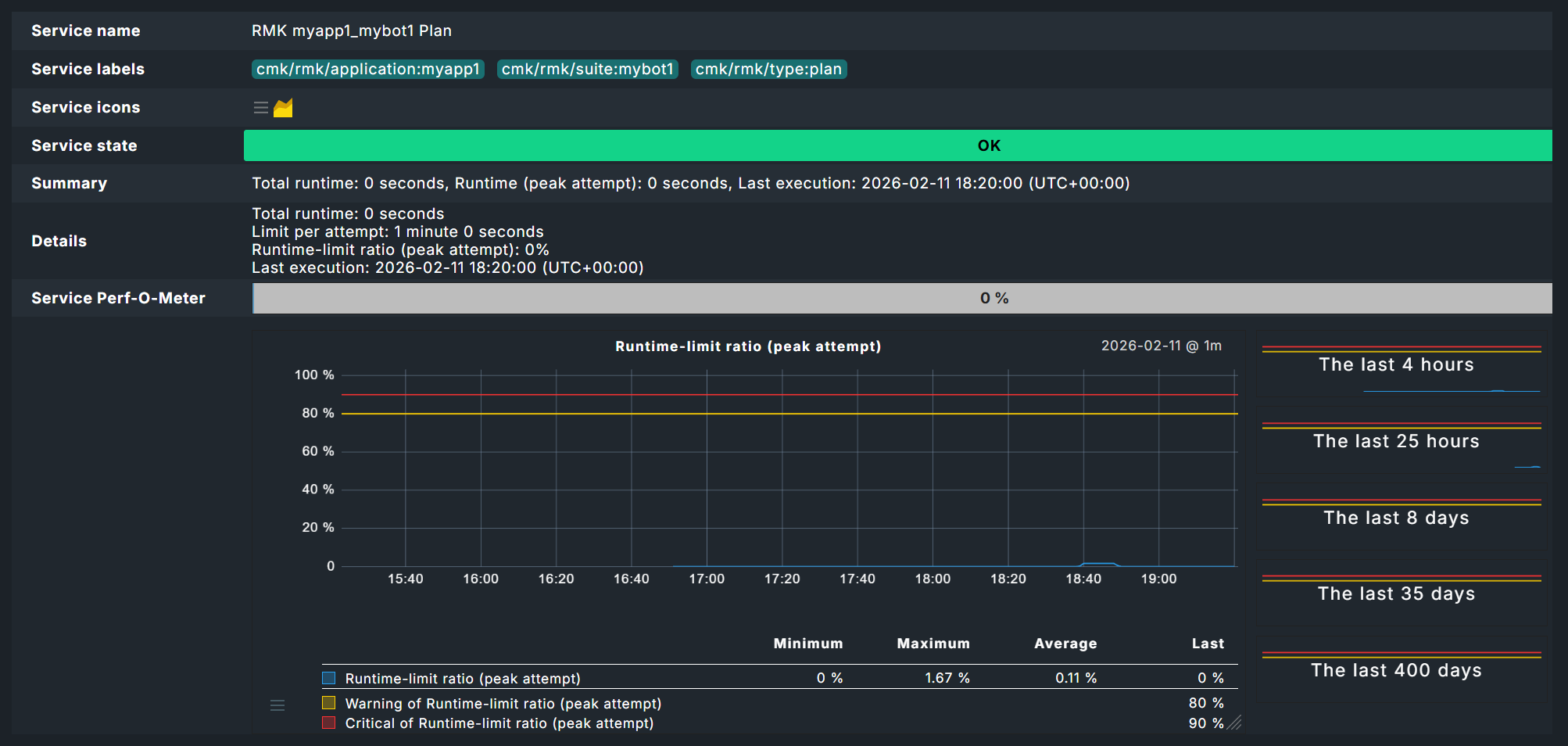
Task: Select the cmk/rmk/type:plan service label
Action: pos(768,69)
